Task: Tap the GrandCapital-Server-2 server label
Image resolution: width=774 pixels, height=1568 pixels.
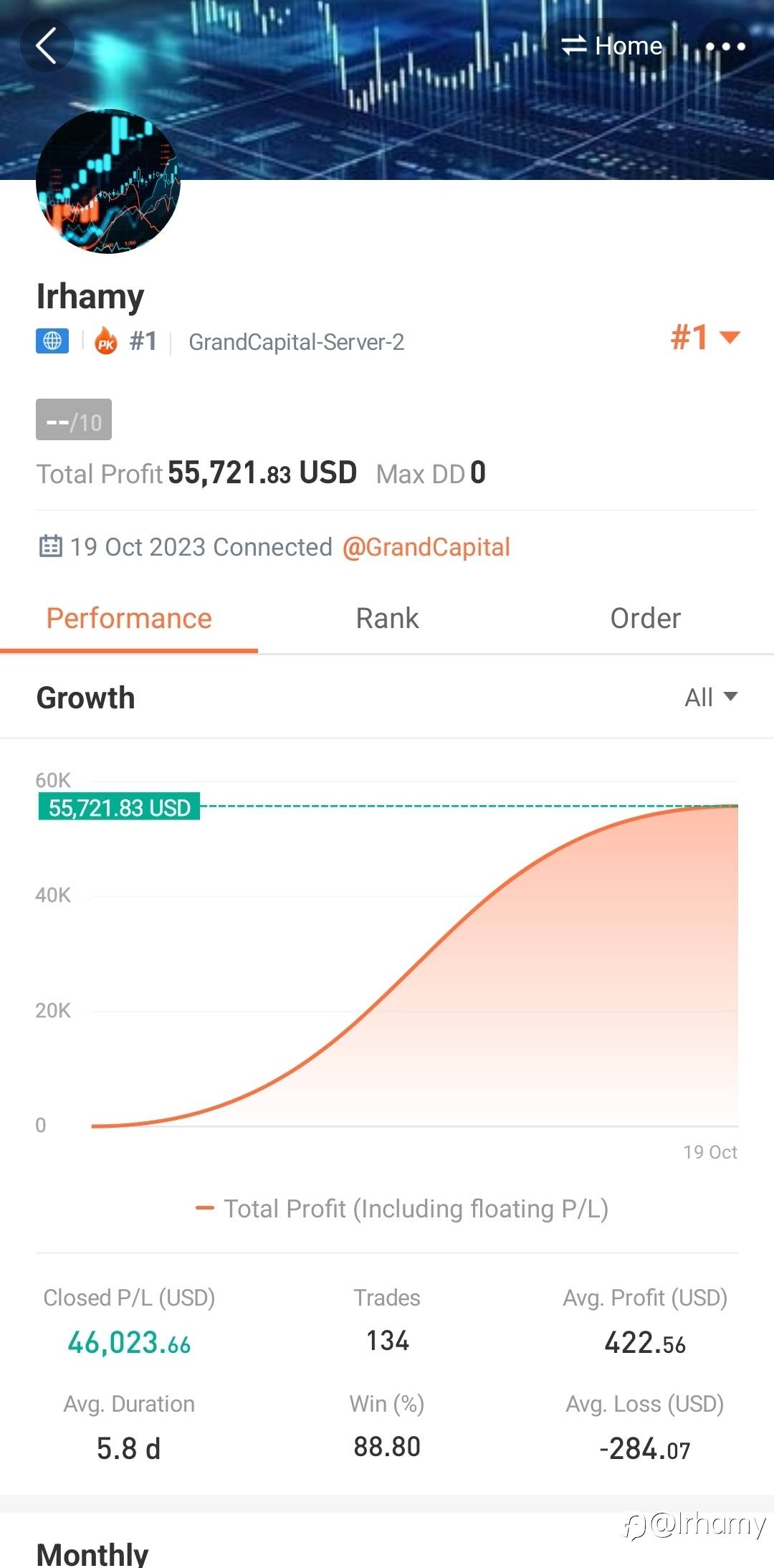Action: pyautogui.click(x=296, y=342)
